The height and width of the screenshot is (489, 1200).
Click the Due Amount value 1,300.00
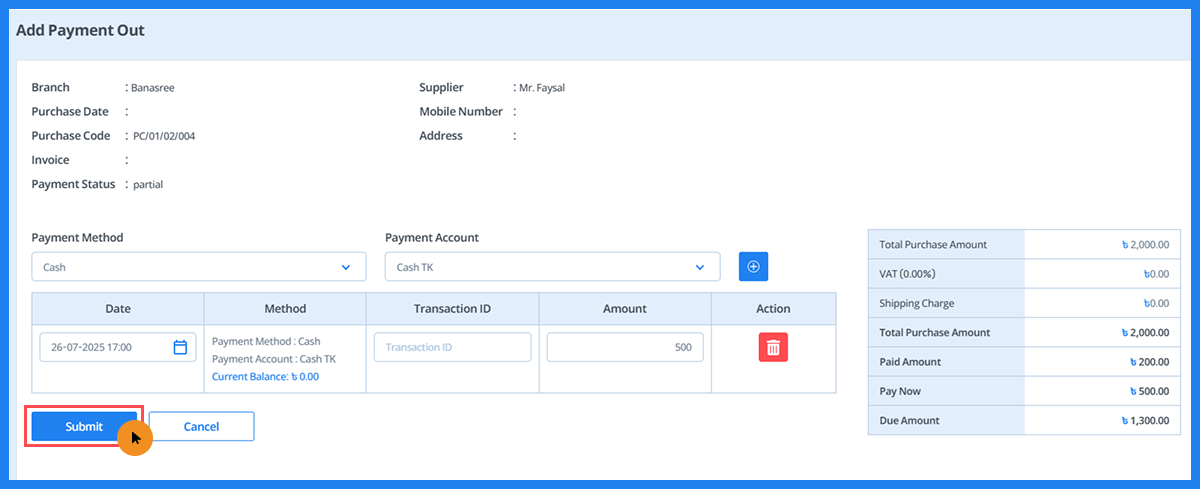tap(1145, 421)
